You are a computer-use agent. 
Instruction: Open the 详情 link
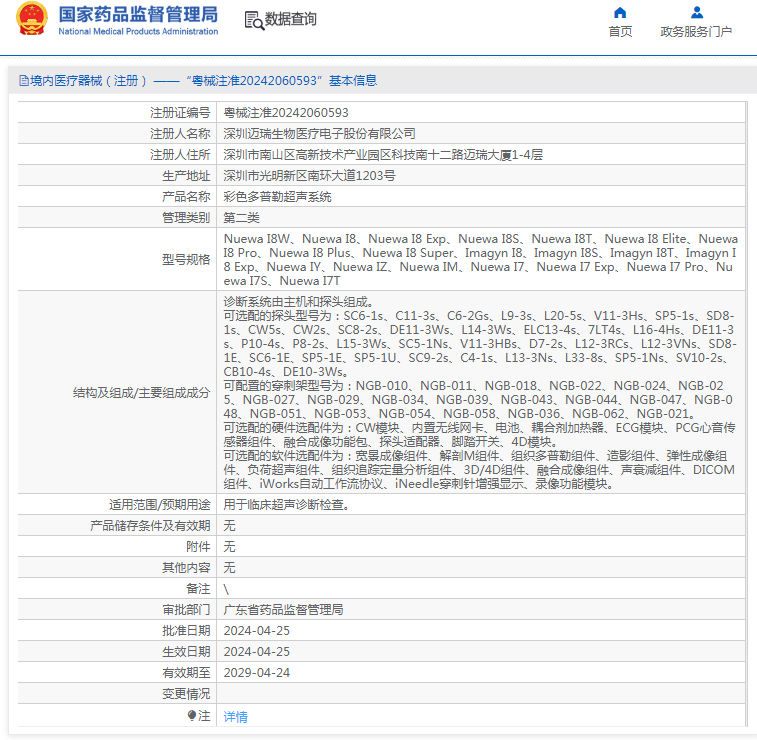235,717
